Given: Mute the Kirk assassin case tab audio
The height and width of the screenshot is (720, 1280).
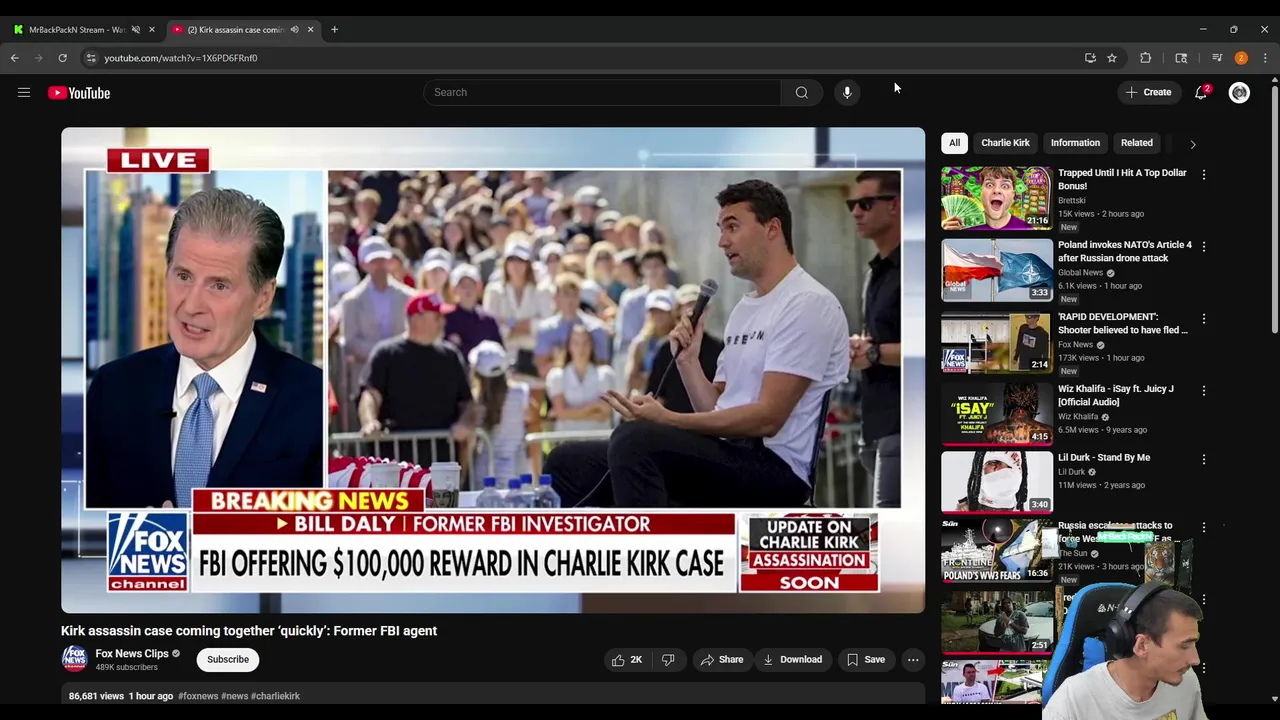Looking at the screenshot, I should pos(294,29).
